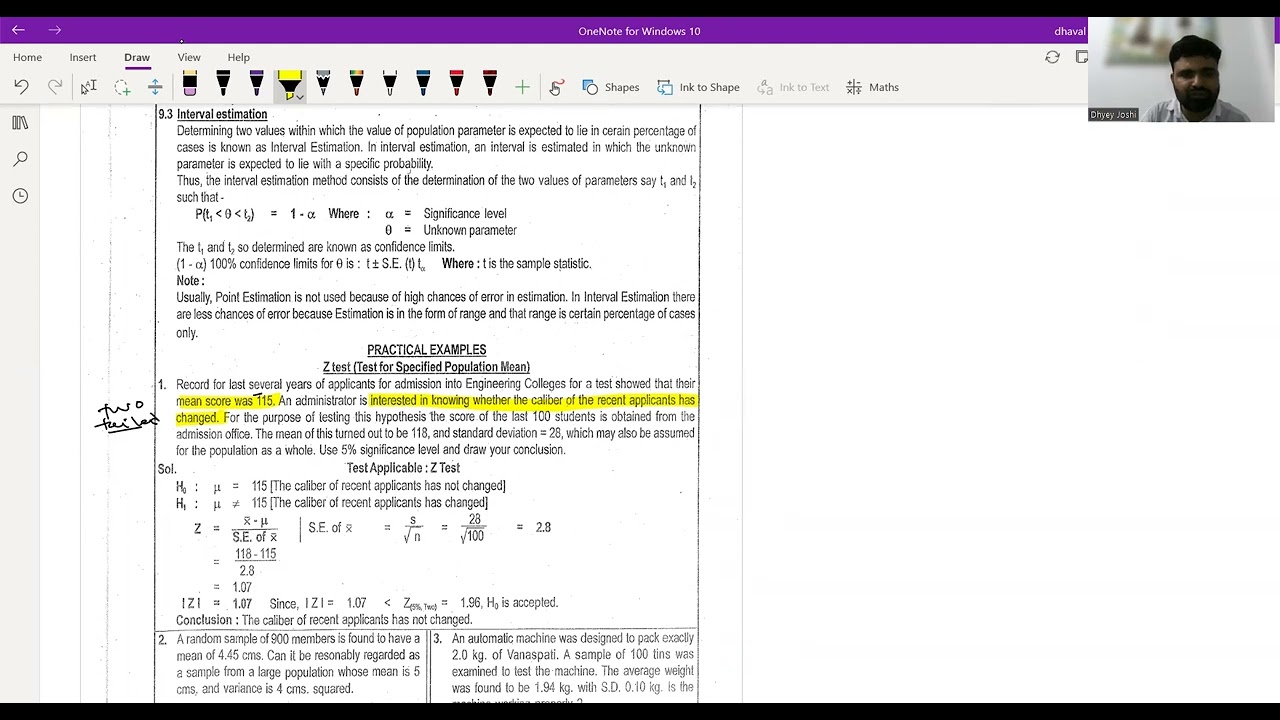Select the black pen next to eraser
This screenshot has width=1280, height=720.
[223, 86]
